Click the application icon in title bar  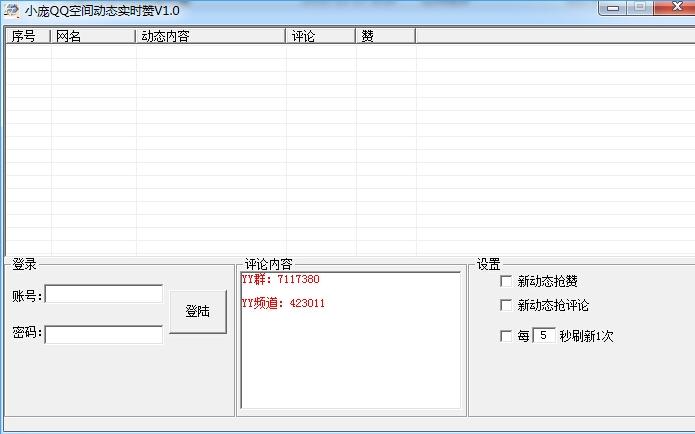tap(12, 11)
